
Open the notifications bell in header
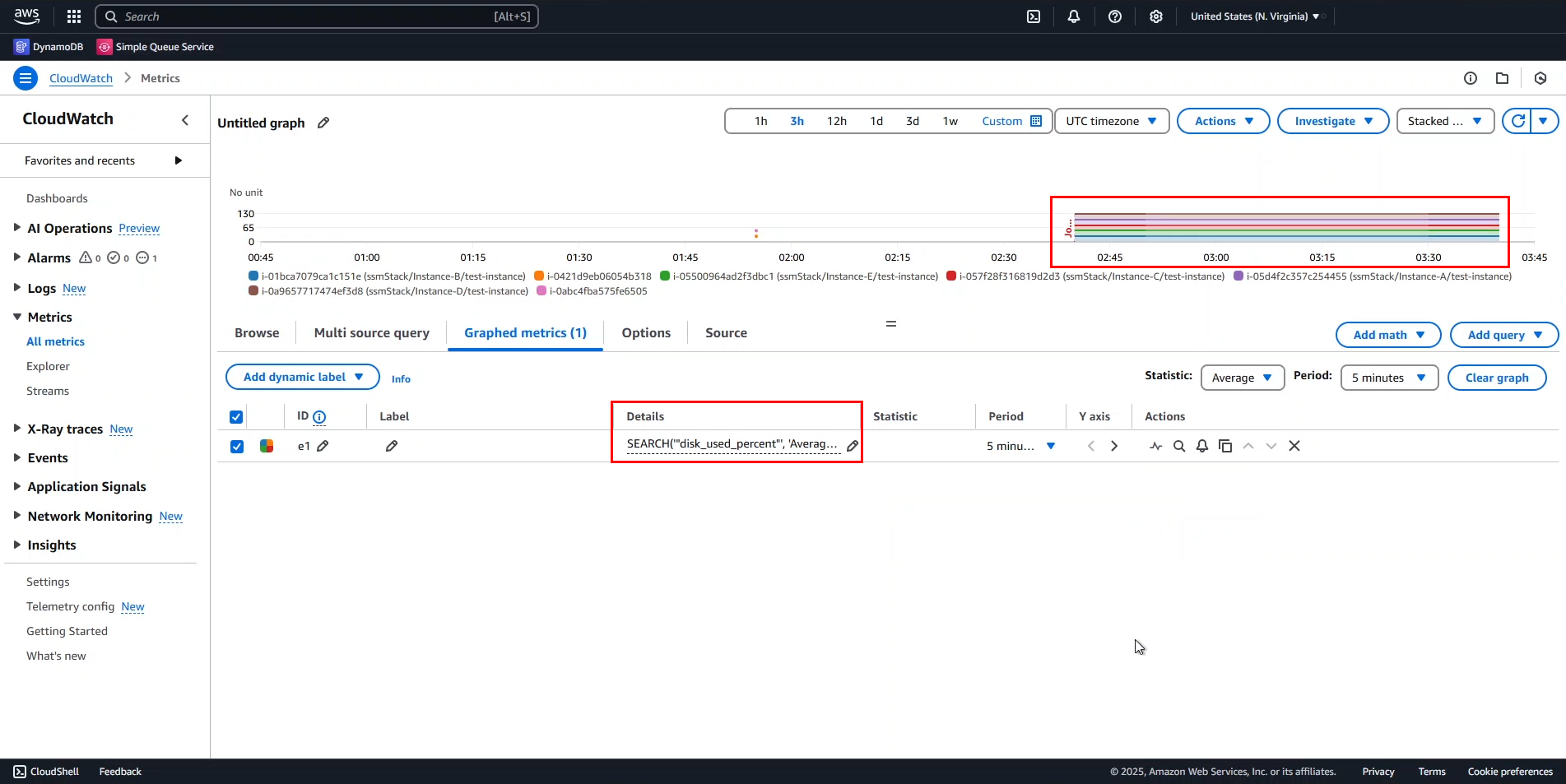1074,16
